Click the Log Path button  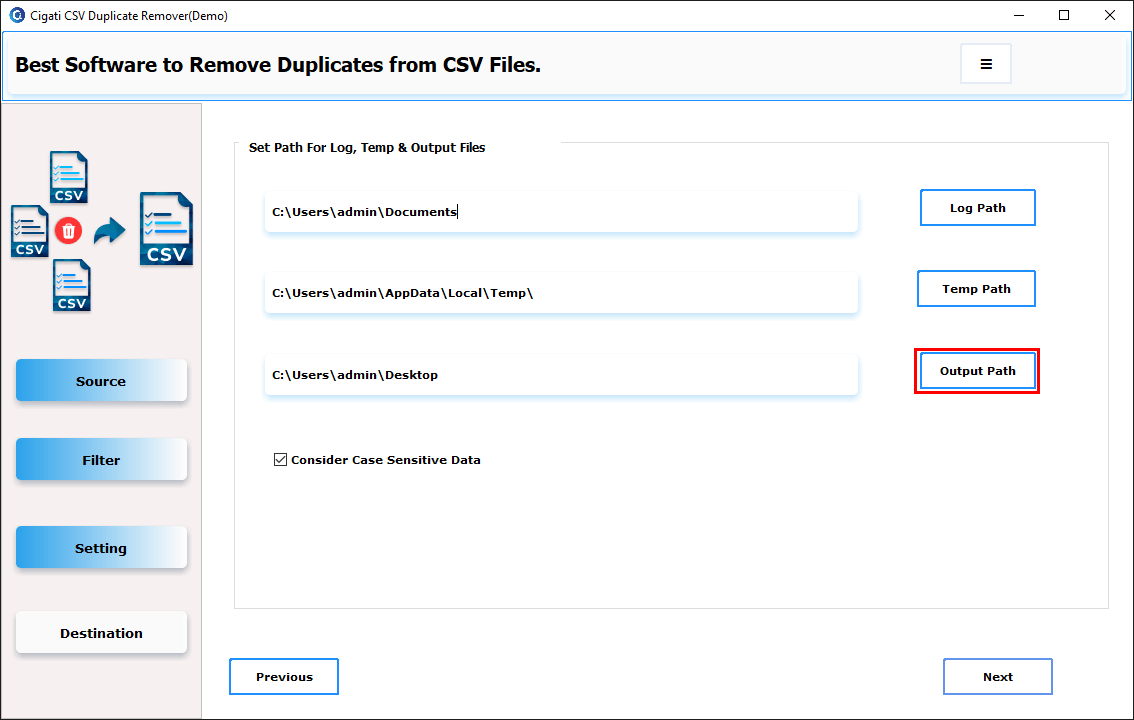(x=978, y=207)
